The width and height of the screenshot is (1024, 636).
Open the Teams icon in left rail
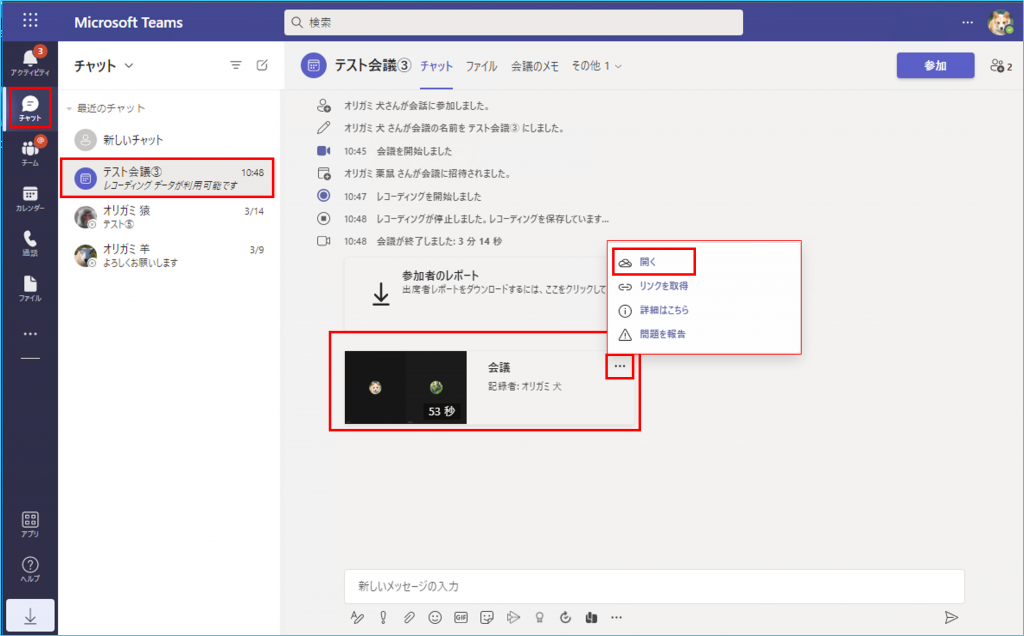coord(30,153)
